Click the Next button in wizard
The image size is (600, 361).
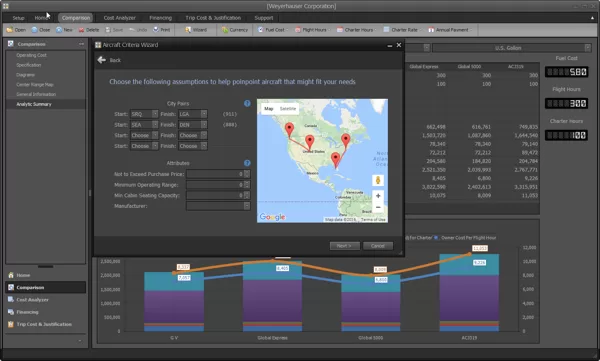click(x=345, y=246)
